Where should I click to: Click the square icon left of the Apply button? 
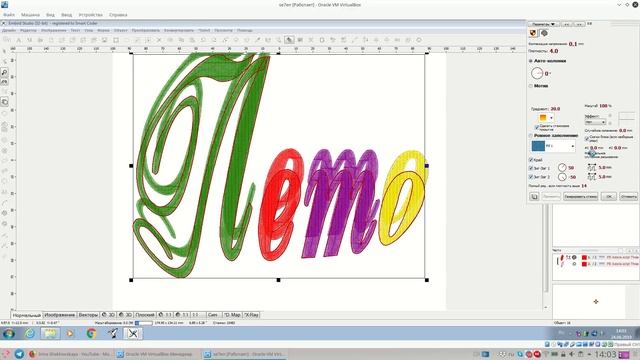(x=534, y=197)
